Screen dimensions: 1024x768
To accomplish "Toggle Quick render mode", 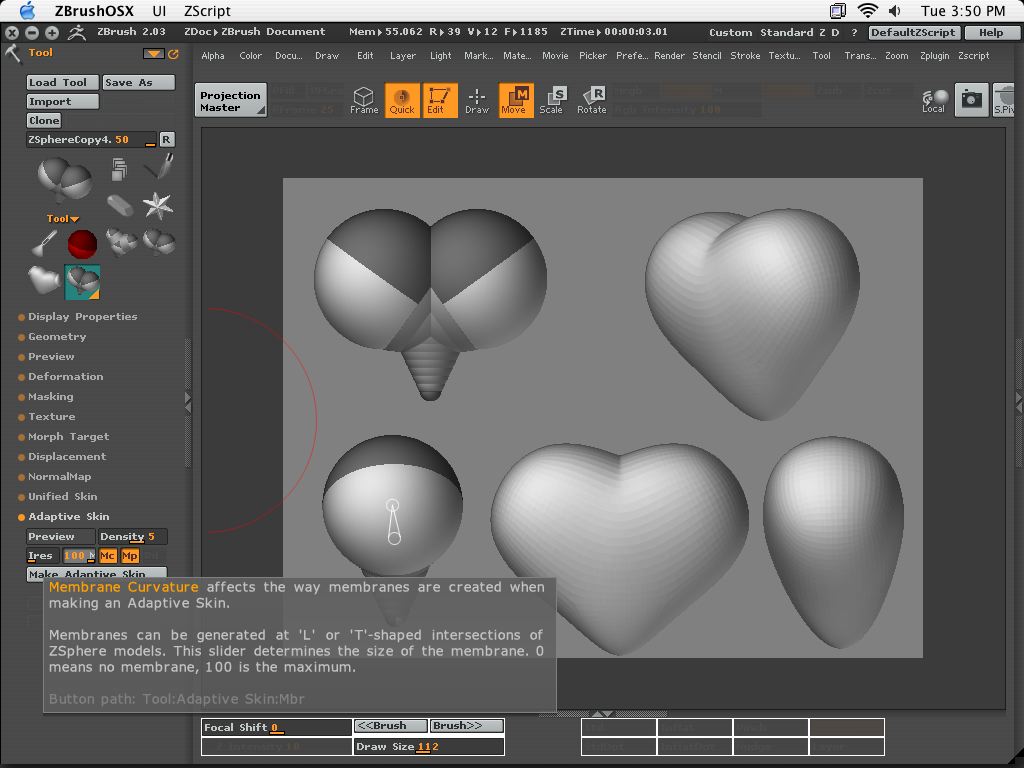I will [x=402, y=100].
